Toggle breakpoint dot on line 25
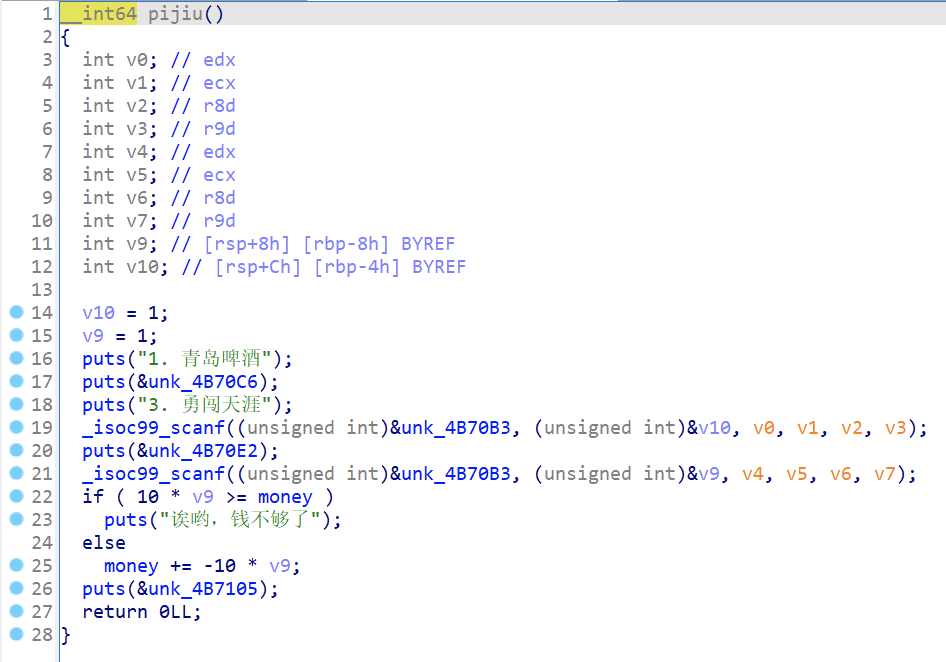This screenshot has width=946, height=662. click(x=16, y=566)
